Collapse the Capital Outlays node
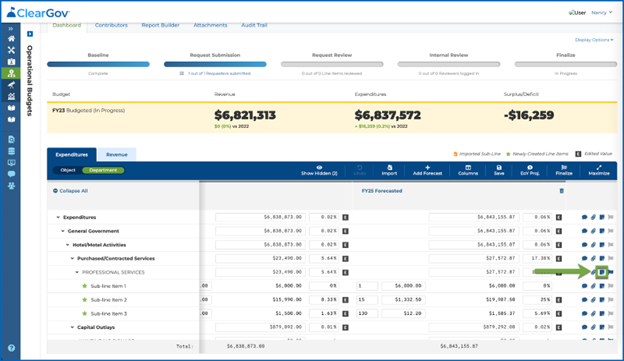Screen dimensions: 624x361 click(72, 328)
